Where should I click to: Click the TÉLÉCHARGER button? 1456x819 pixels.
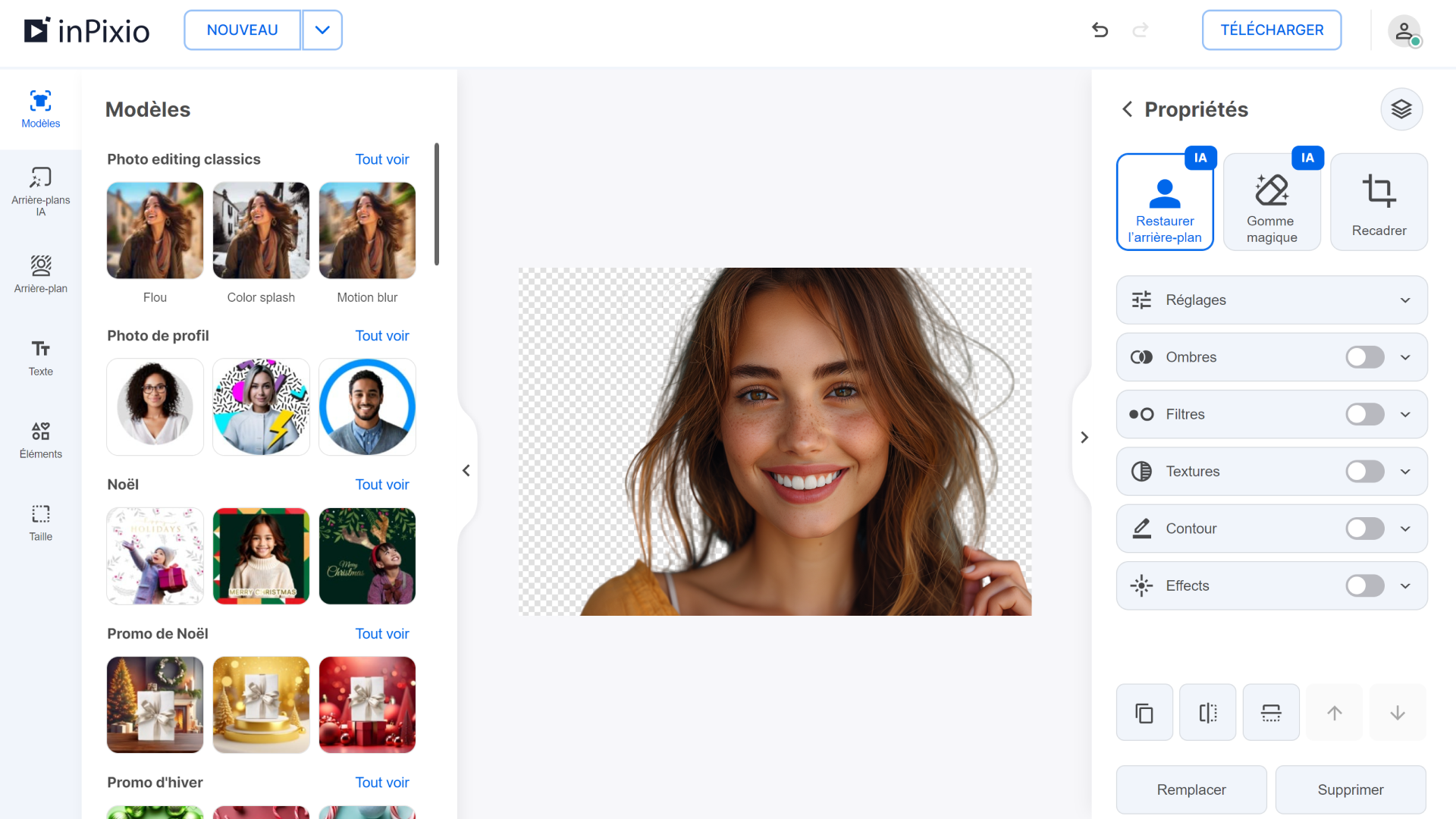[1272, 30]
